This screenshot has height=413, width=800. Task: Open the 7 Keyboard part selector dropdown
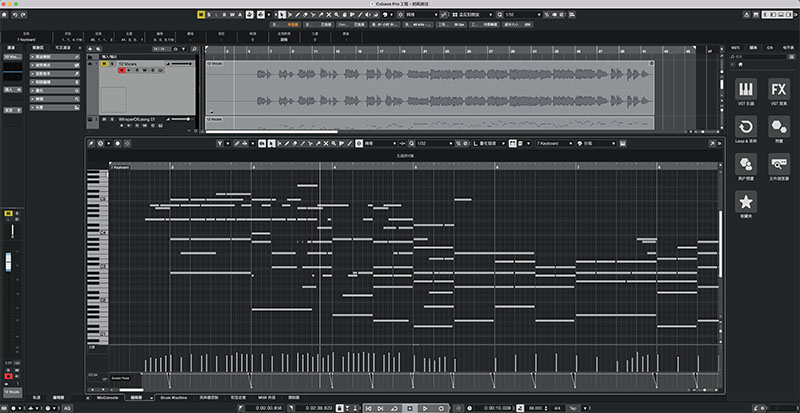point(554,143)
